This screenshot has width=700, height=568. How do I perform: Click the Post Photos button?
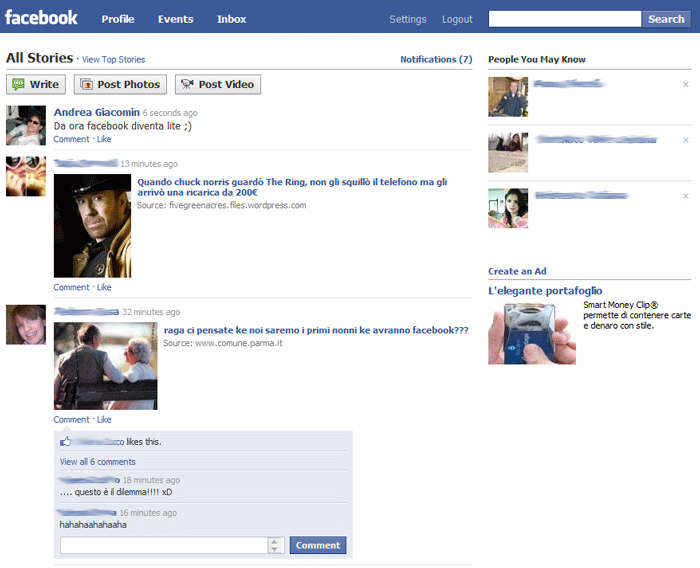click(x=120, y=84)
